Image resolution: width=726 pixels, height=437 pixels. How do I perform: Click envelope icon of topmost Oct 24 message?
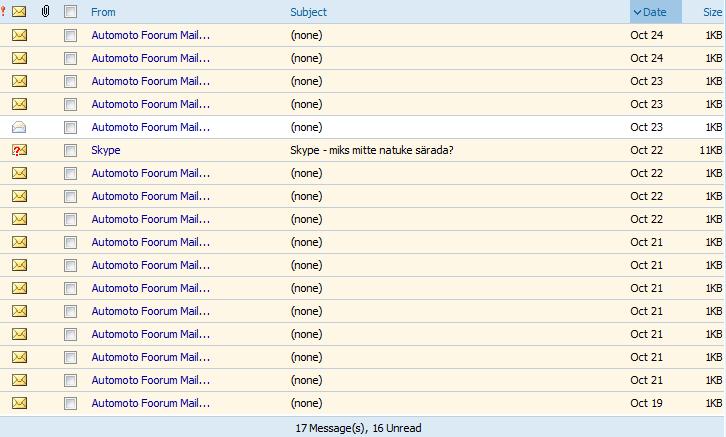click(x=19, y=35)
